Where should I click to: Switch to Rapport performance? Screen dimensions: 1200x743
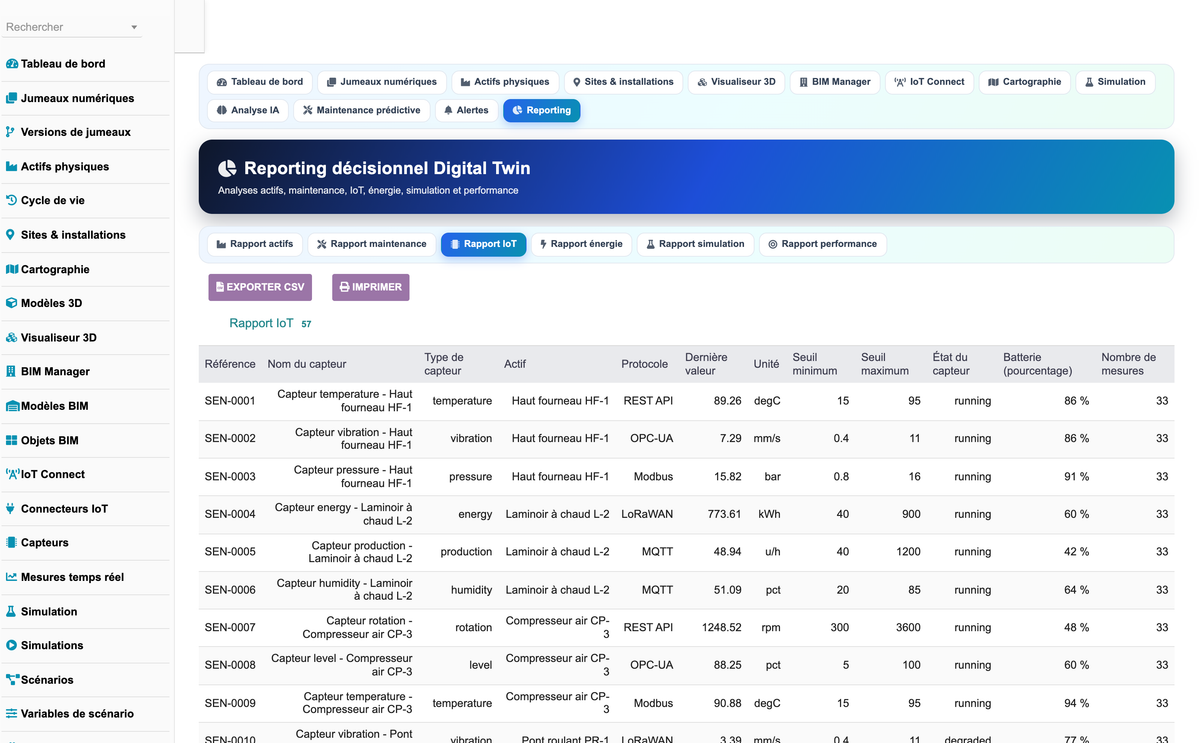[822, 244]
